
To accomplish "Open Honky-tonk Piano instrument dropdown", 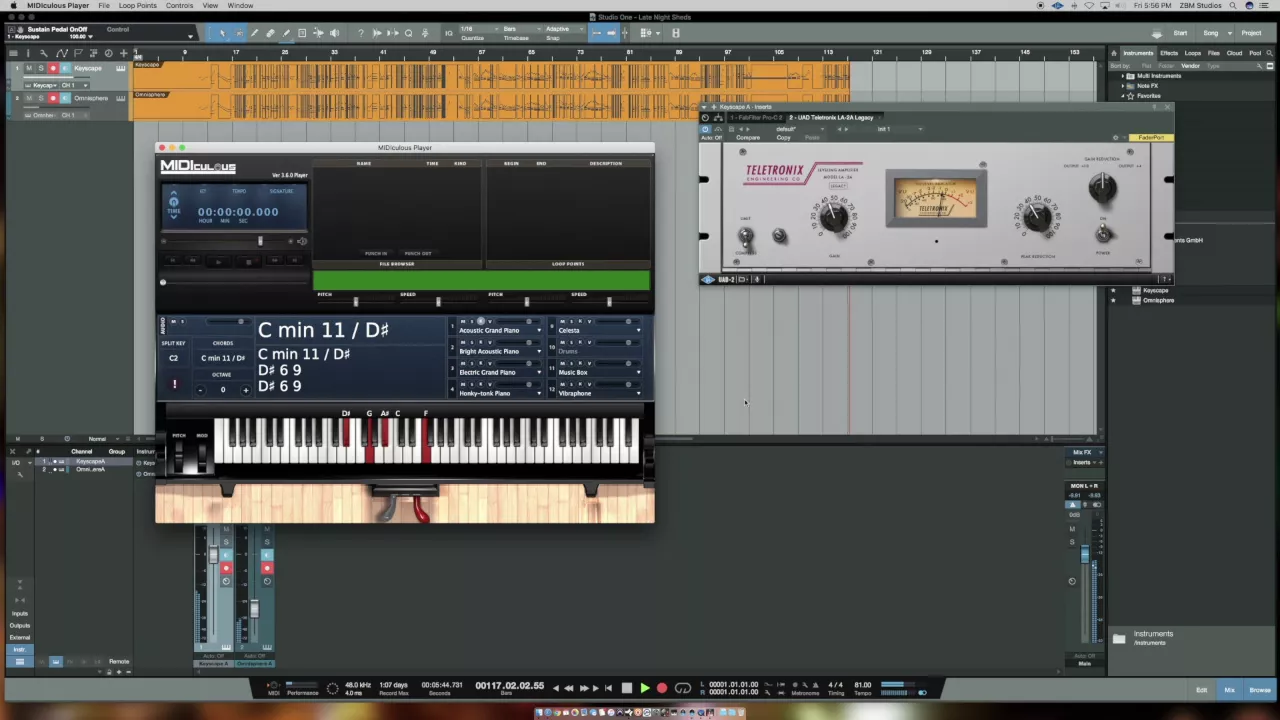I will [x=539, y=393].
